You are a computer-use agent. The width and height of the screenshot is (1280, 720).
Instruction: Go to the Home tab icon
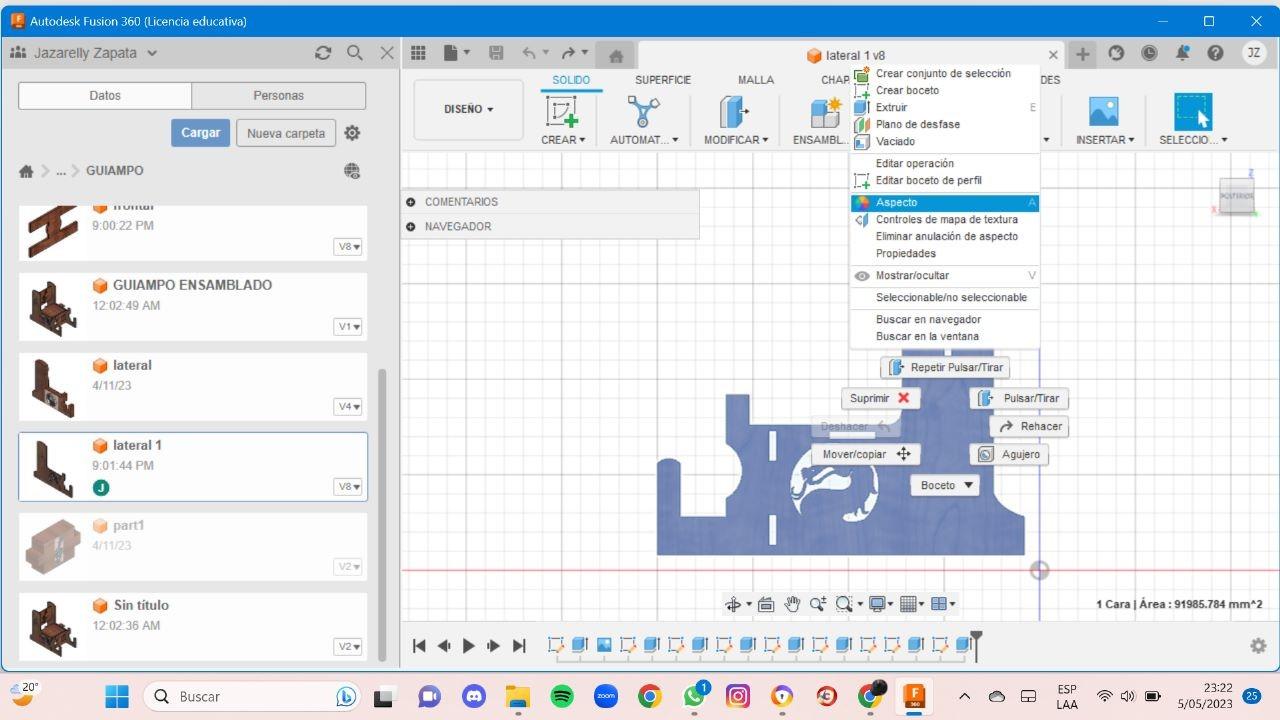point(616,56)
